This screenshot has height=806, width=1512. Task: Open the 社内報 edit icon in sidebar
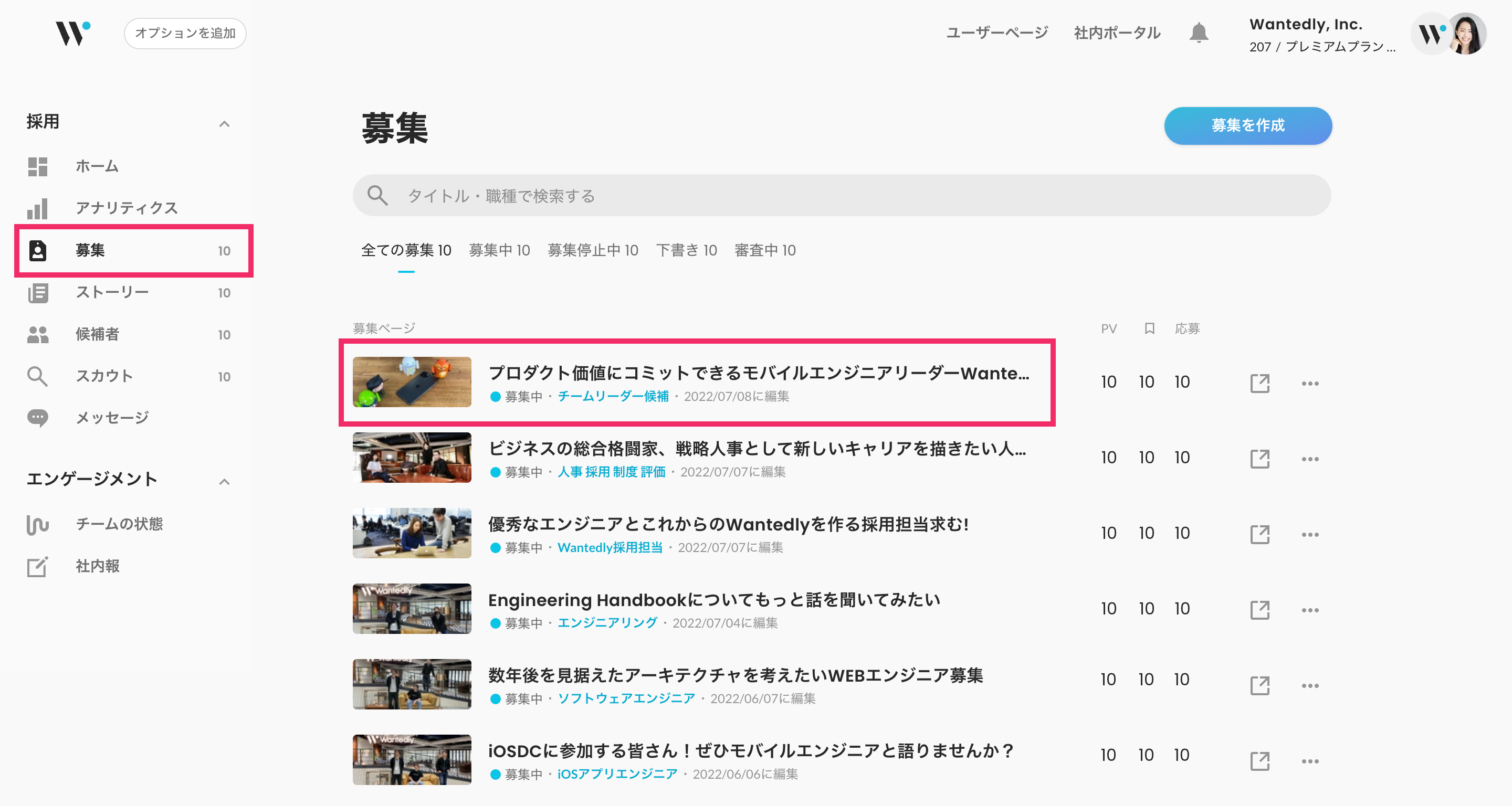pyautogui.click(x=38, y=566)
